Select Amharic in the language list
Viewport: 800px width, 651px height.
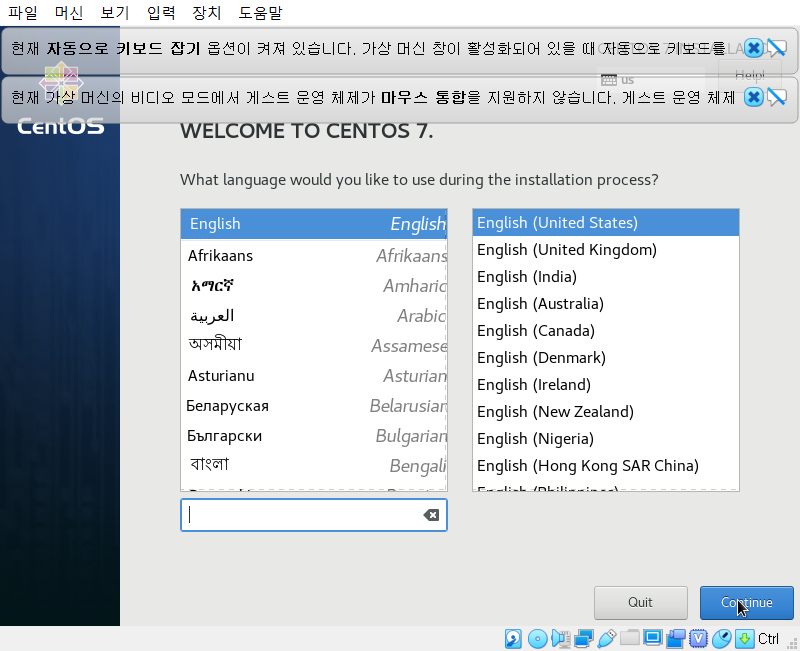coord(314,285)
